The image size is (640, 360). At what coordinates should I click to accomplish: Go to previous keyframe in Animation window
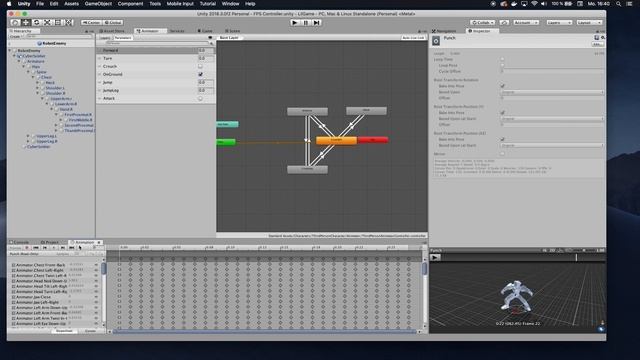click(45, 248)
